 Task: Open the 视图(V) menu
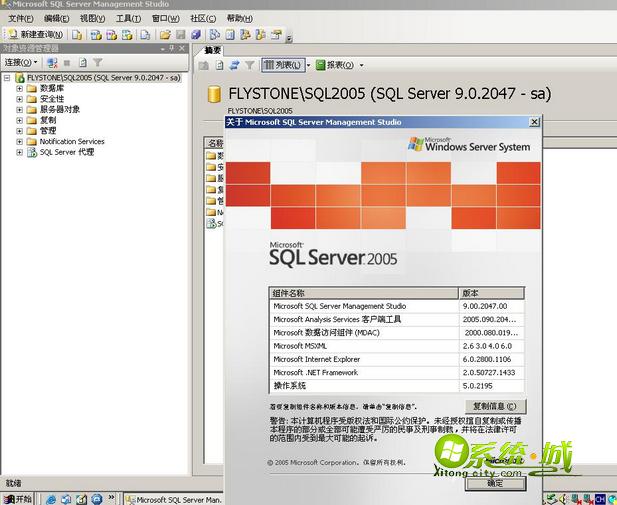point(92,18)
